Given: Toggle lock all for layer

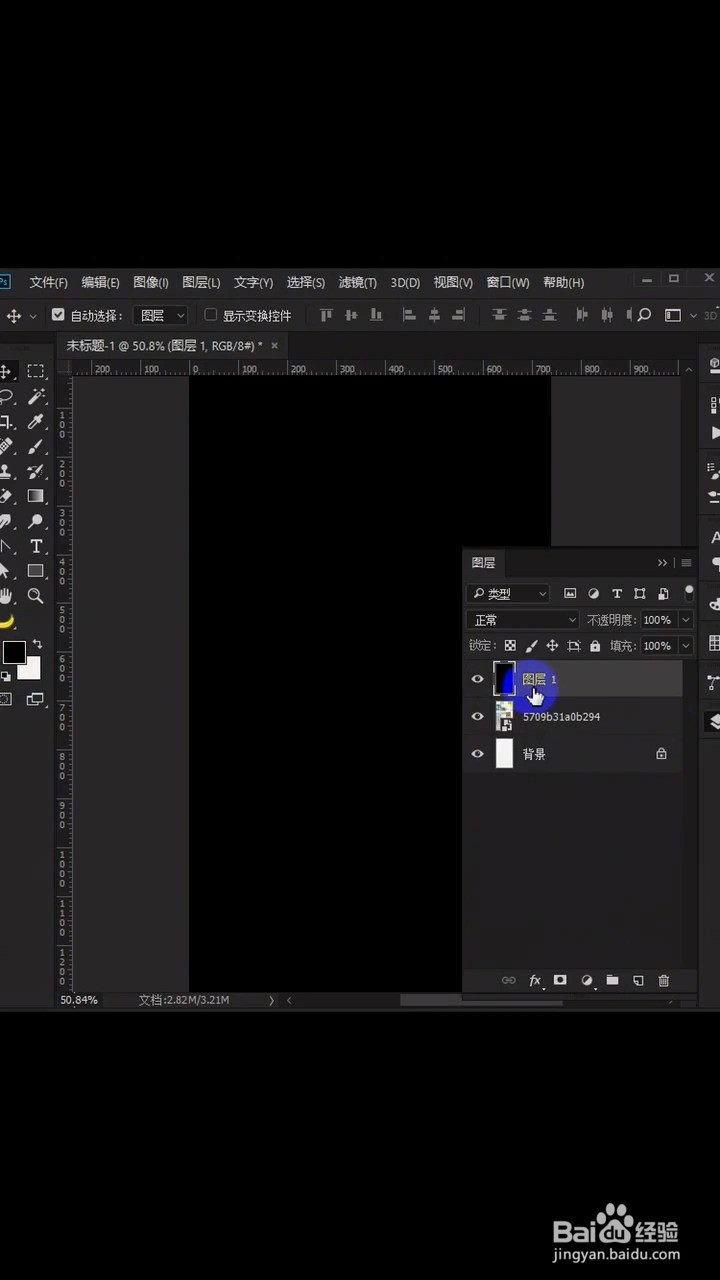Looking at the screenshot, I should tap(595, 646).
